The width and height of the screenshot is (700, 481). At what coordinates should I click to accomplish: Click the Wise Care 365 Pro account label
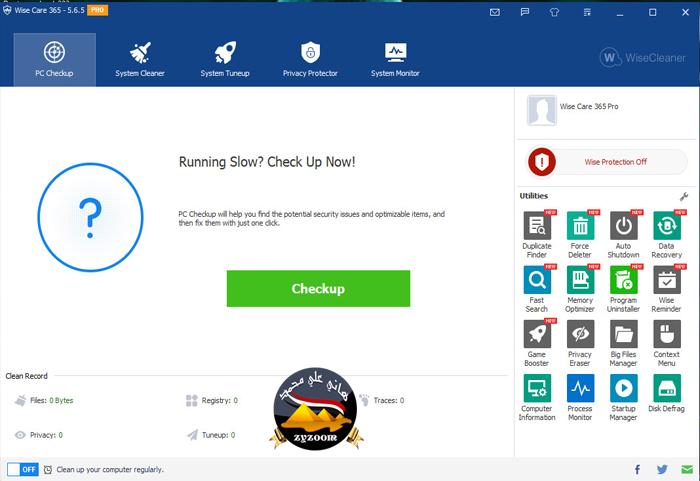589,106
